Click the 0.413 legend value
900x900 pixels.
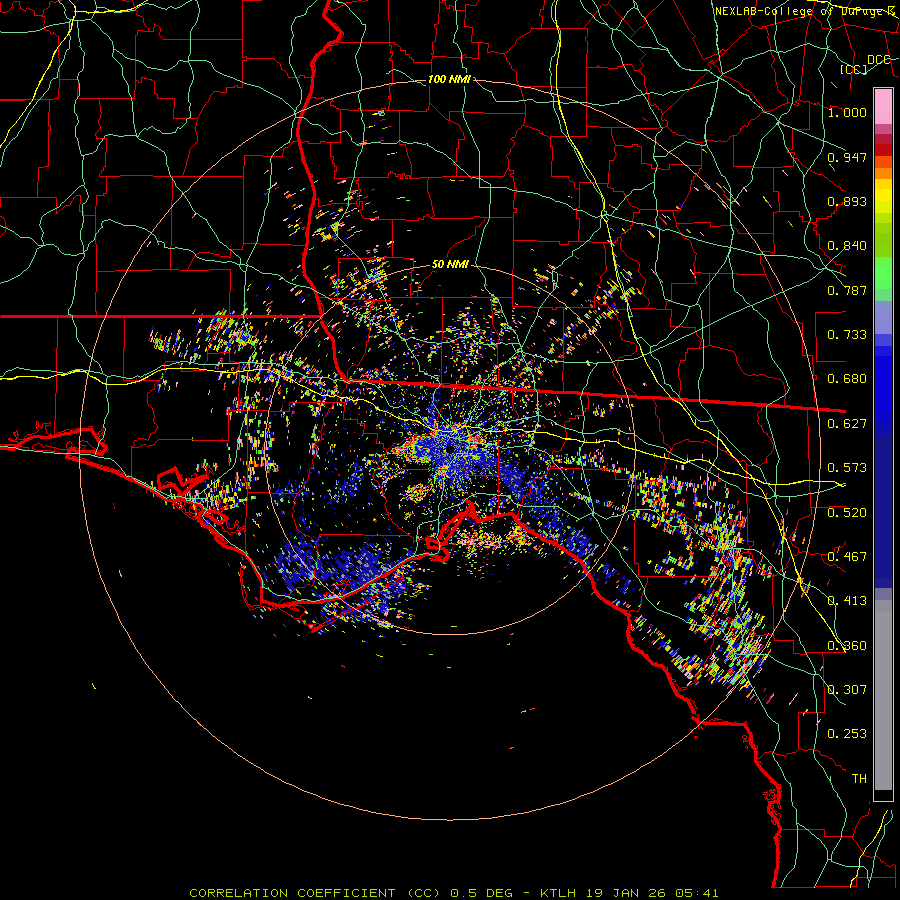[x=847, y=601]
